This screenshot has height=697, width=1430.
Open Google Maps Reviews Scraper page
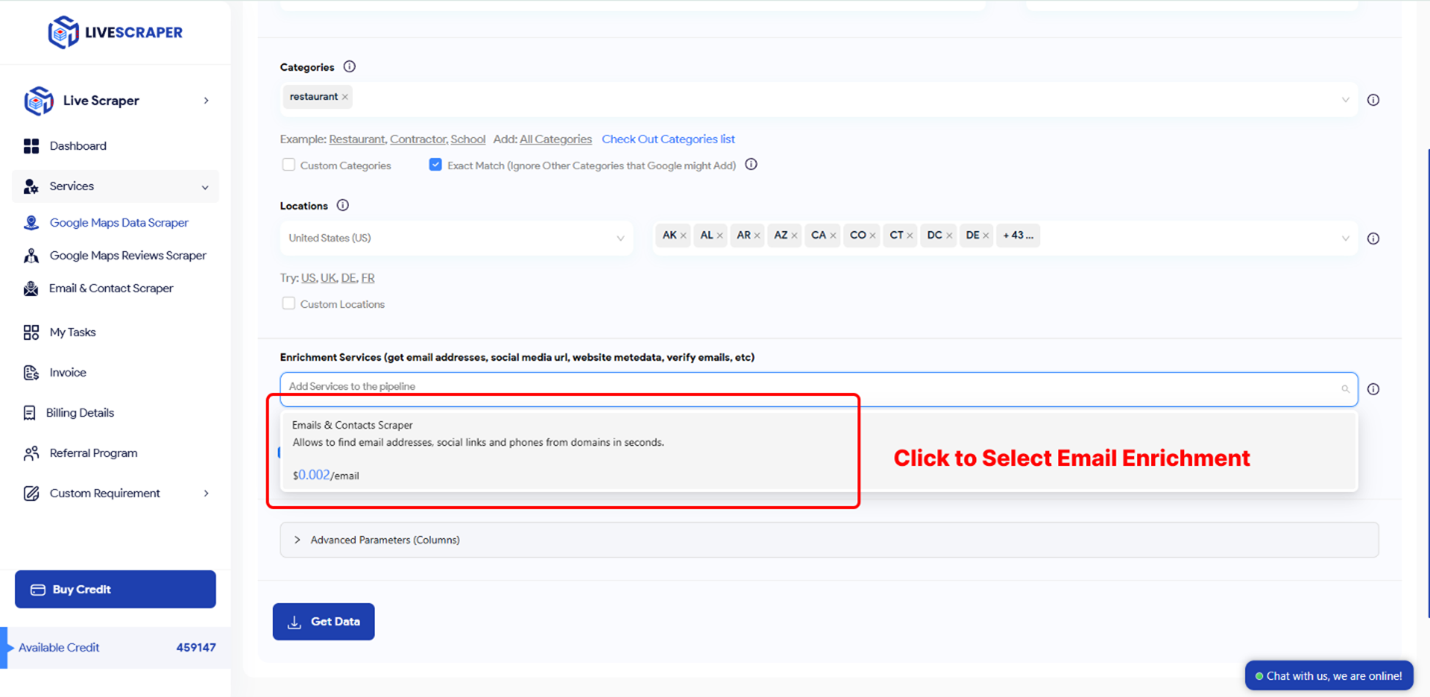[128, 255]
